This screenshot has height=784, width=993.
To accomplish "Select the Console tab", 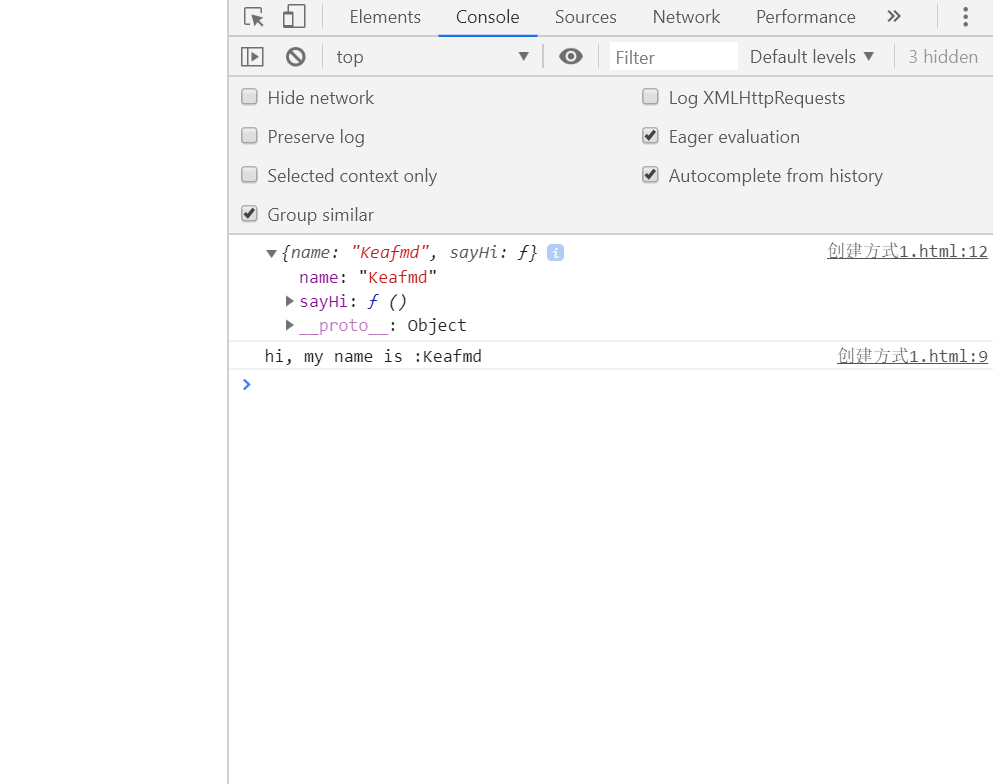I will 488,17.
